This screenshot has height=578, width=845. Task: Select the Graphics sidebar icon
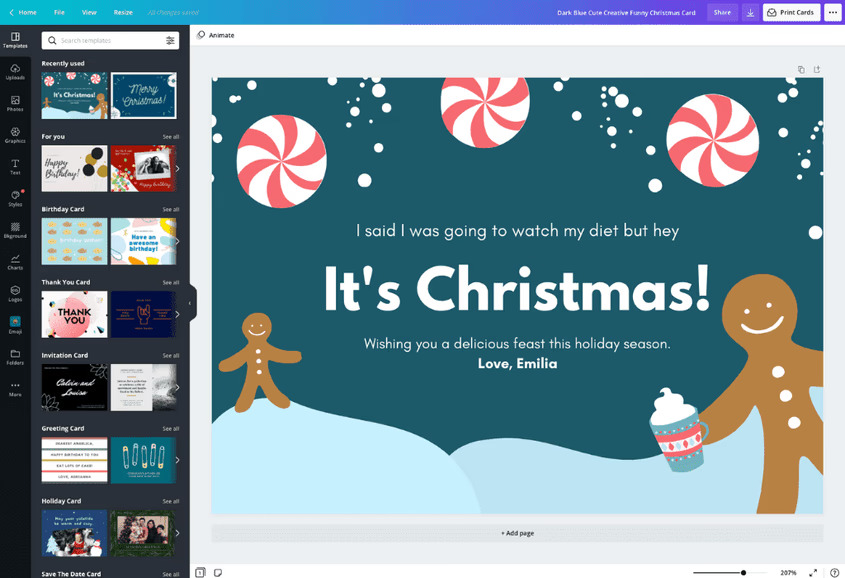[x=15, y=134]
